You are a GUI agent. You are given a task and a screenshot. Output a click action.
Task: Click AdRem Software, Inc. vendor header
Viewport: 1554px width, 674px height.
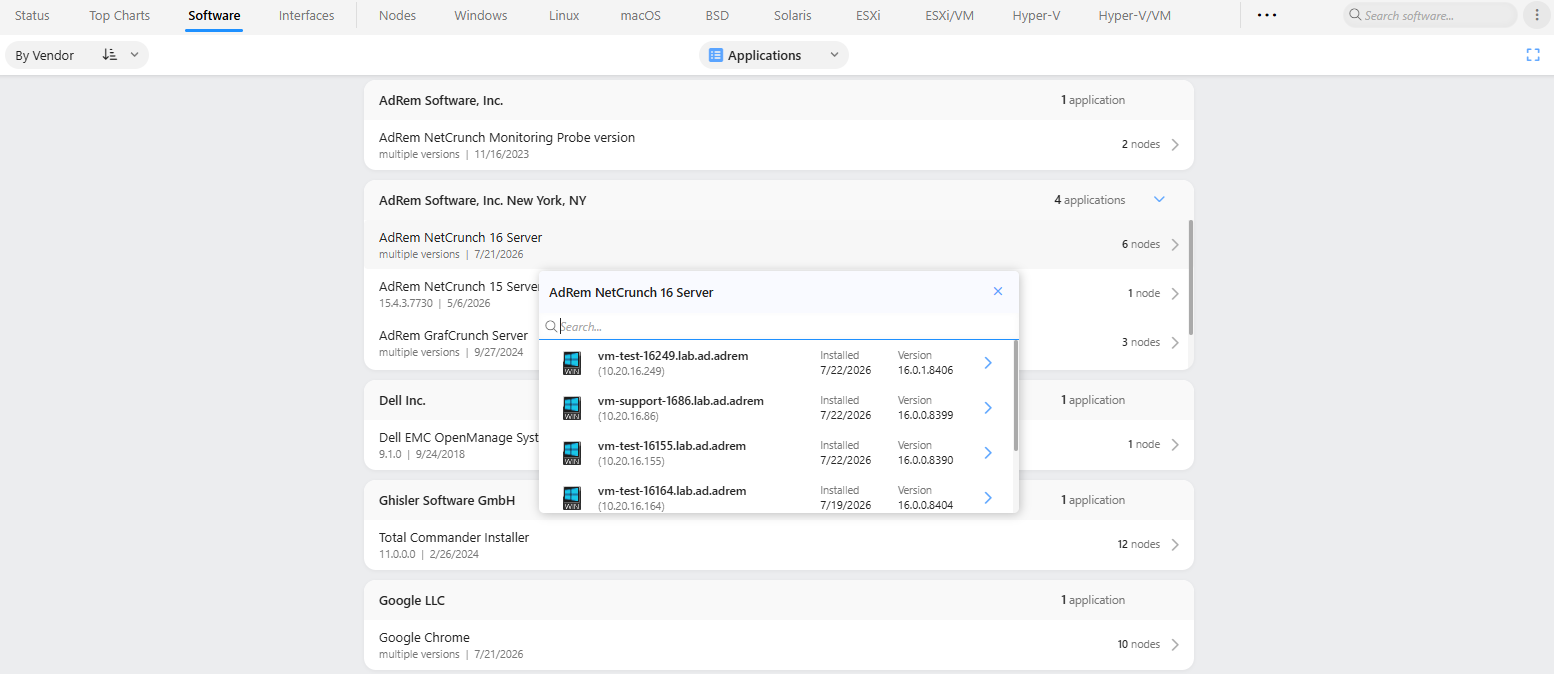pos(441,100)
